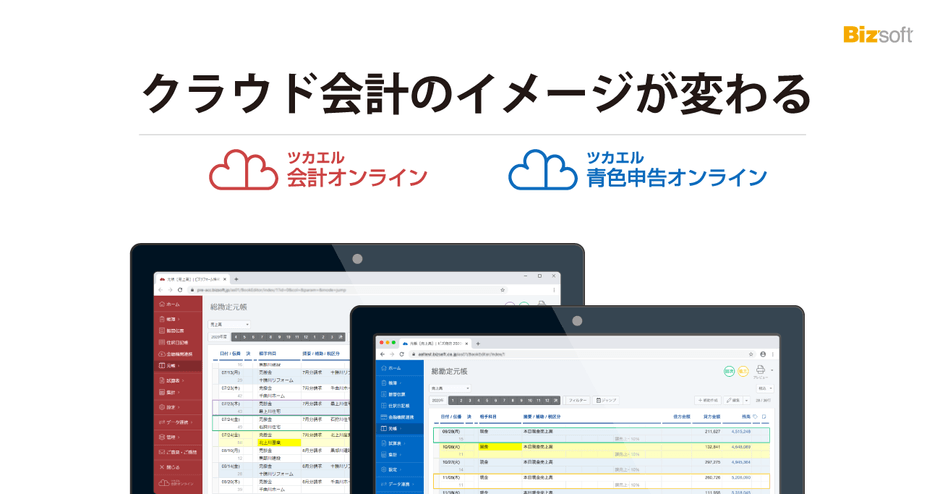Open Chrome kebab menu in red-sidebar window
Viewport: 940px width, 494px height.
click(x=554, y=290)
